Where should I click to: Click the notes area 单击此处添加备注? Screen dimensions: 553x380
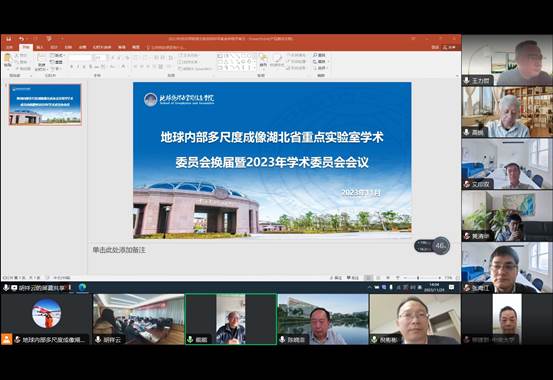click(119, 250)
